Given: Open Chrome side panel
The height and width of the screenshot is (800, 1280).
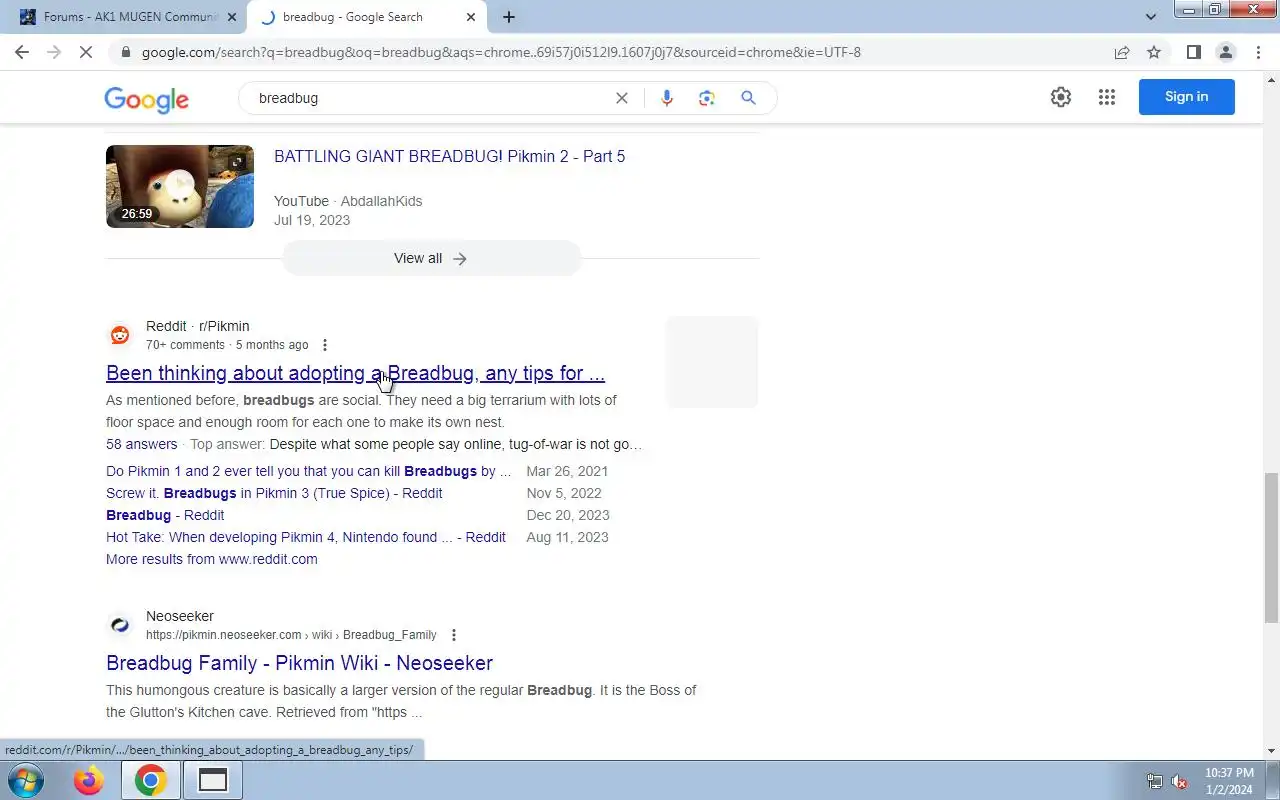Looking at the screenshot, I should (1193, 52).
